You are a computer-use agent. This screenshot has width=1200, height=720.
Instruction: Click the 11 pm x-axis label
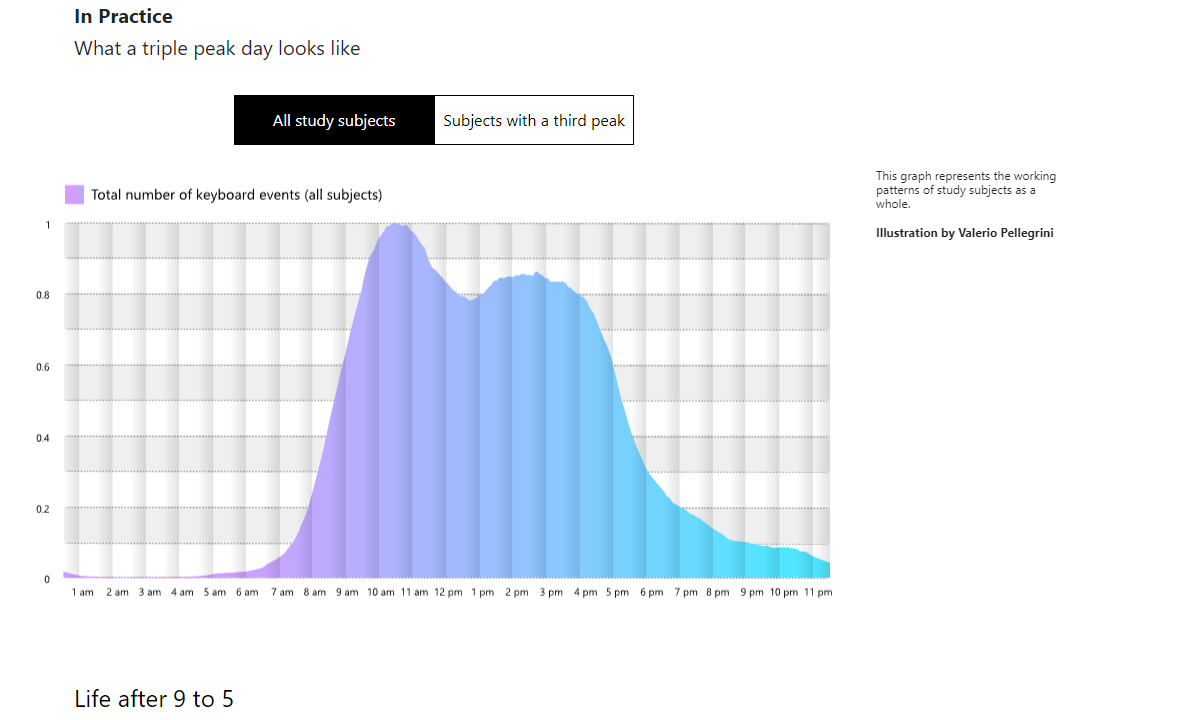pyautogui.click(x=818, y=592)
